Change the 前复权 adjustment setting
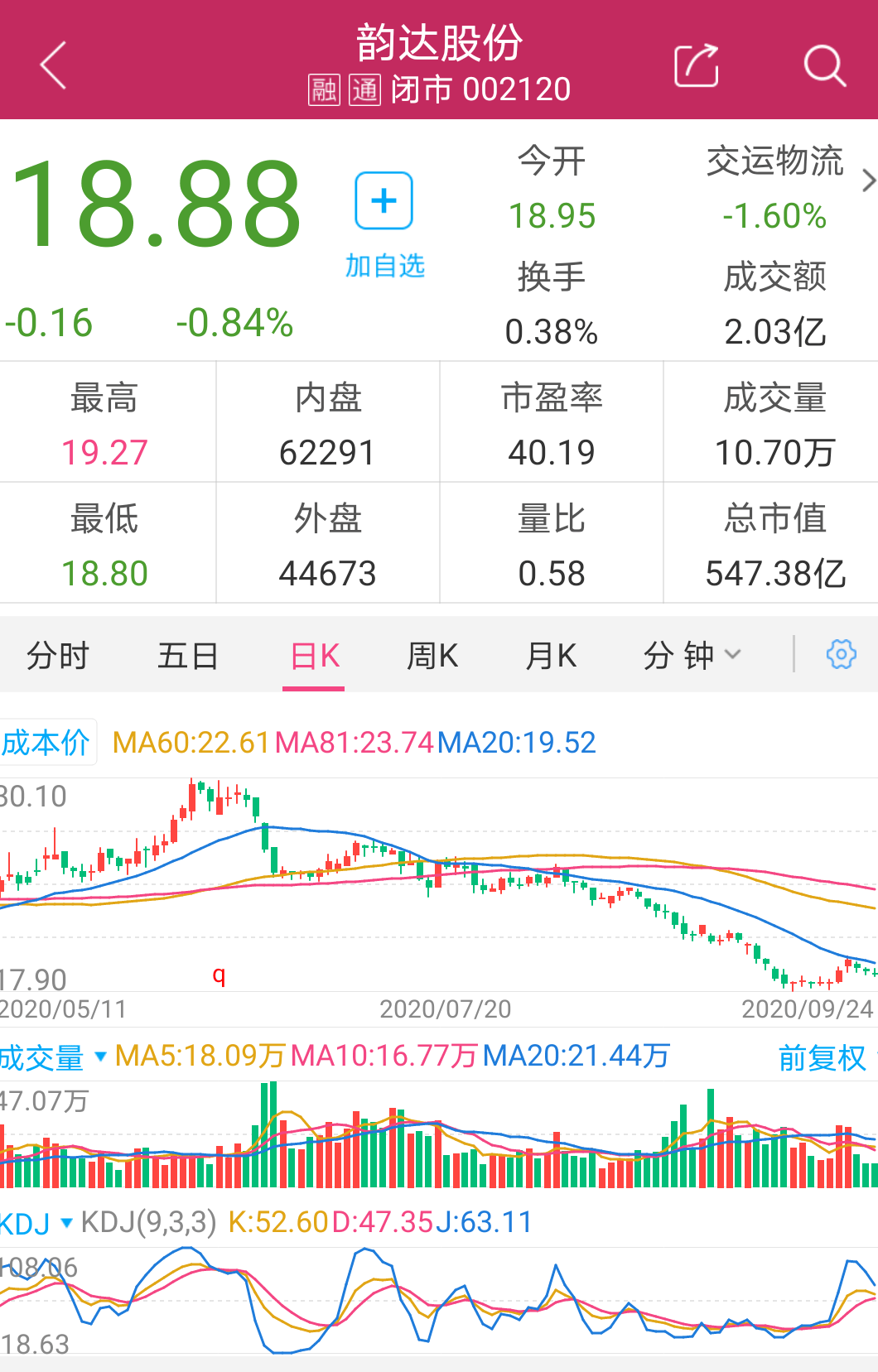878x1372 pixels. (x=822, y=1057)
